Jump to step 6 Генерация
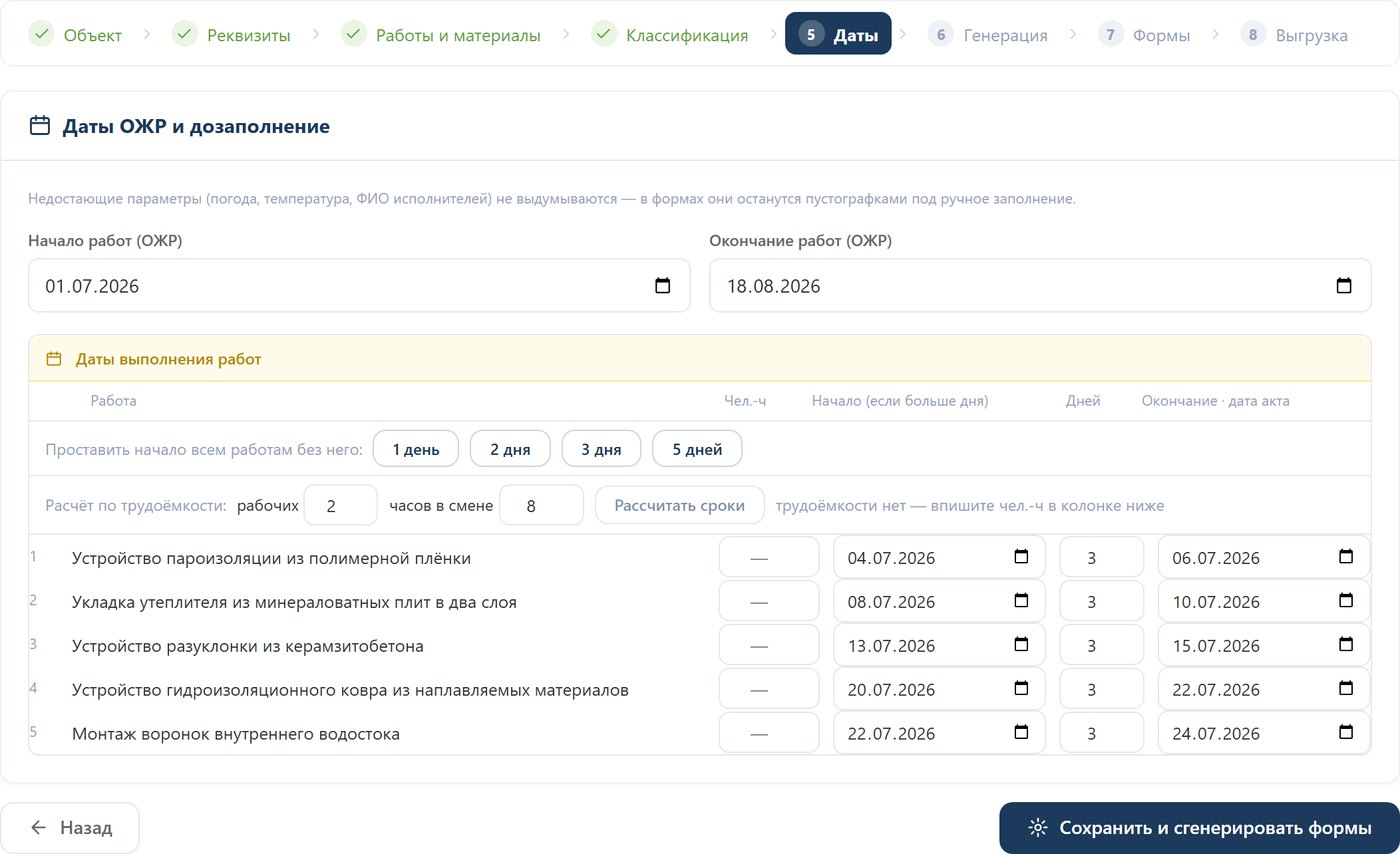This screenshot has height=854, width=1400. click(988, 35)
